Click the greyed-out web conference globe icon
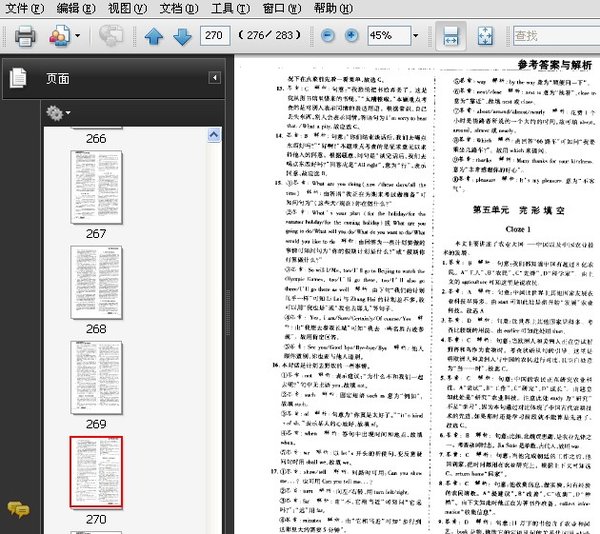600x534 pixels. tap(111, 36)
